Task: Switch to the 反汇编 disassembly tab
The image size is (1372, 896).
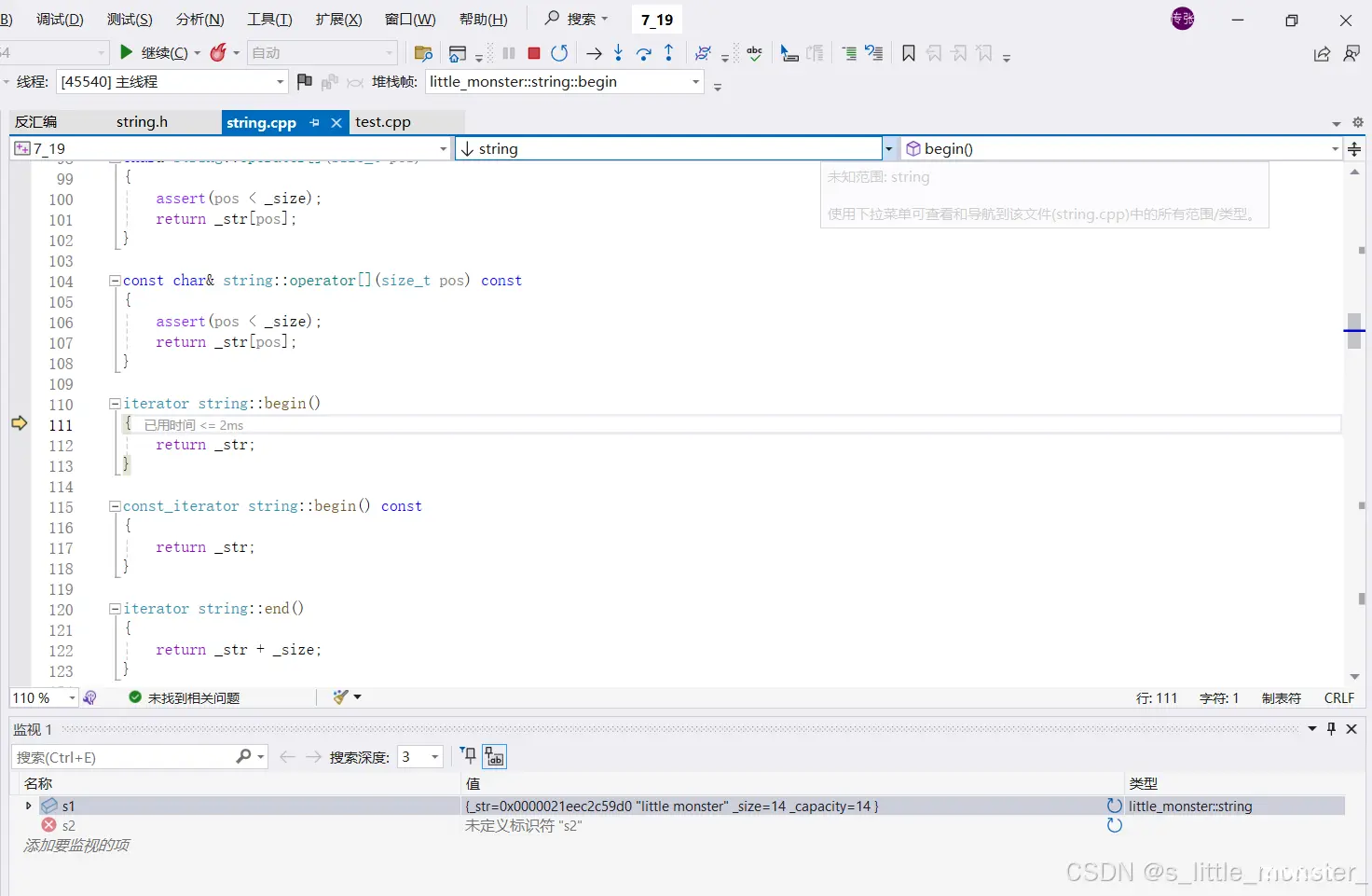Action: [36, 122]
